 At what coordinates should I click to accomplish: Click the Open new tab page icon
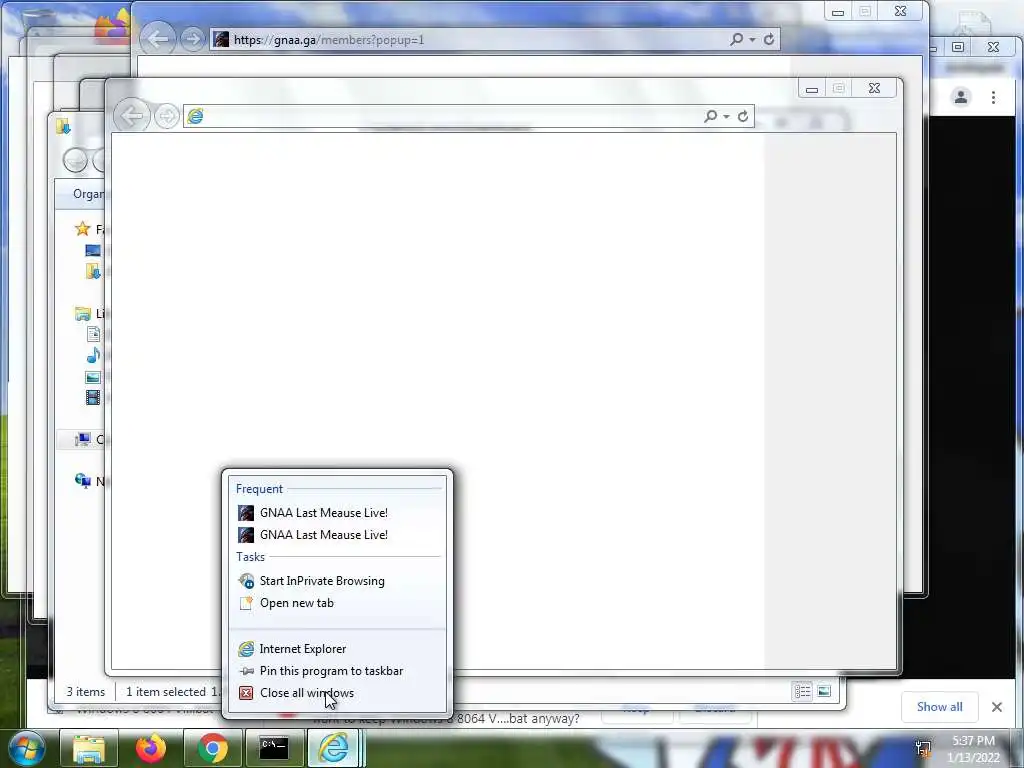(x=246, y=603)
